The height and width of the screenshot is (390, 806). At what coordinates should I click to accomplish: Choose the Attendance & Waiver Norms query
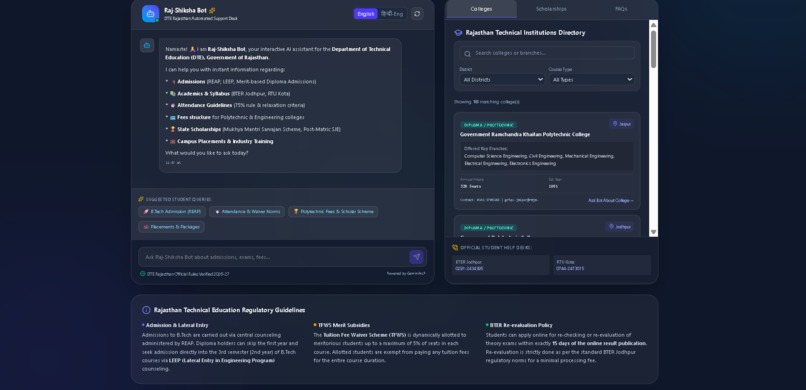(247, 212)
